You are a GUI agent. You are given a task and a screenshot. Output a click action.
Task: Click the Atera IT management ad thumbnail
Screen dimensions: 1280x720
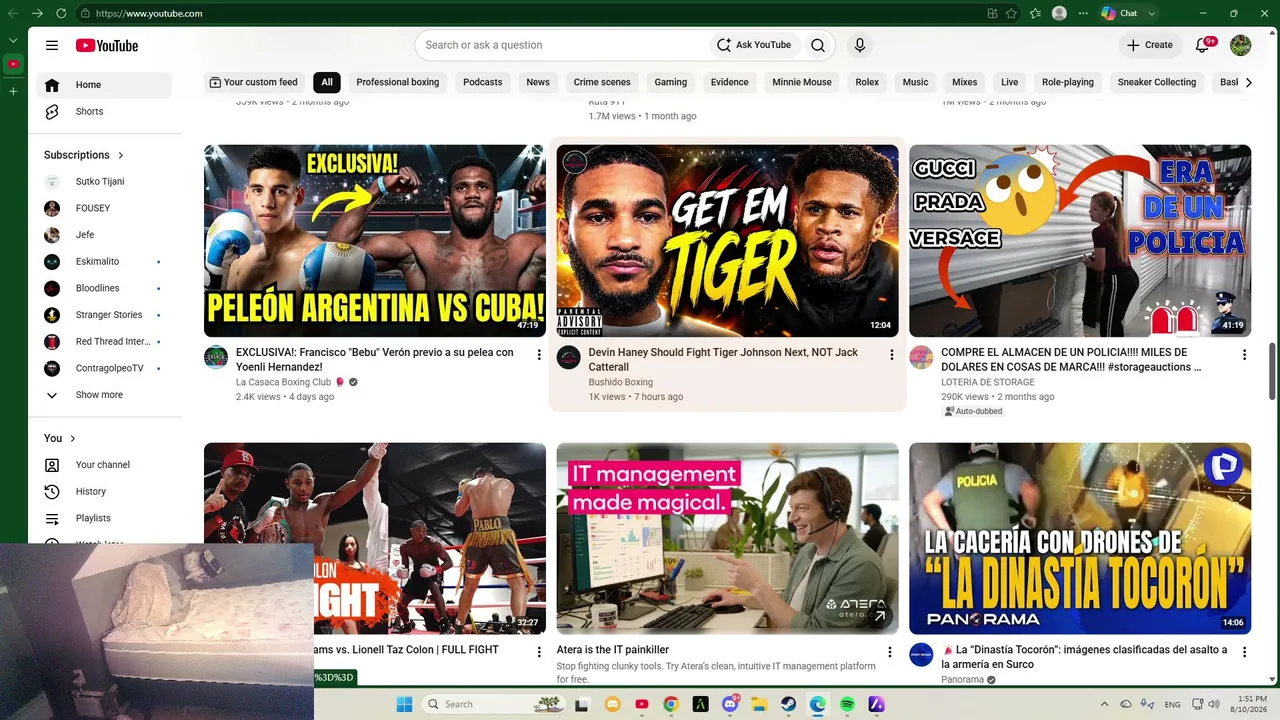point(728,539)
